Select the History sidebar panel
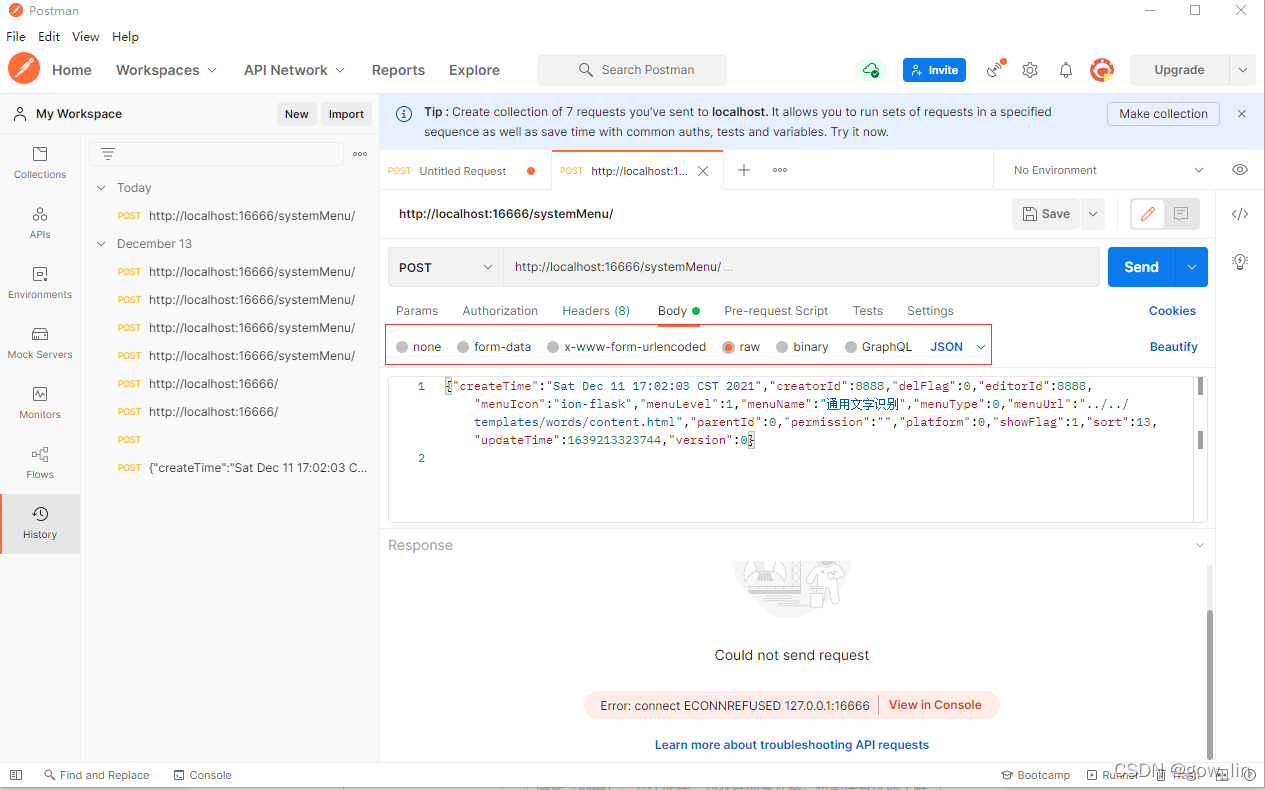Screen dimensions: 1265x790 click(x=40, y=523)
